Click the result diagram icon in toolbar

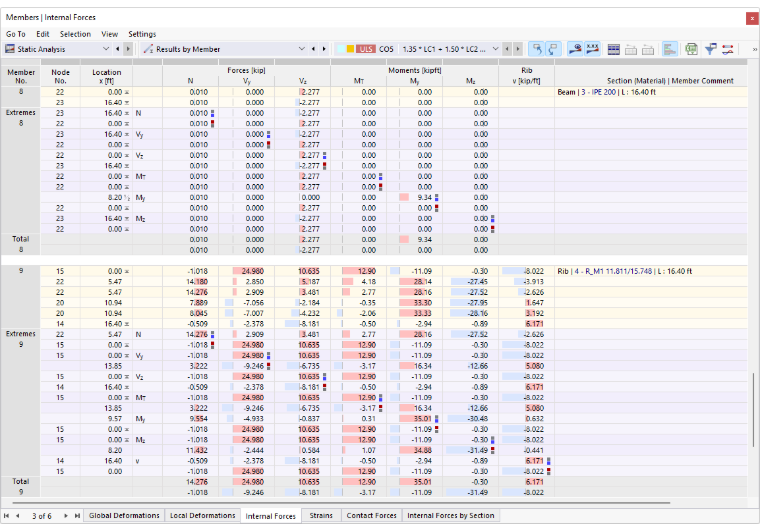[x=728, y=49]
